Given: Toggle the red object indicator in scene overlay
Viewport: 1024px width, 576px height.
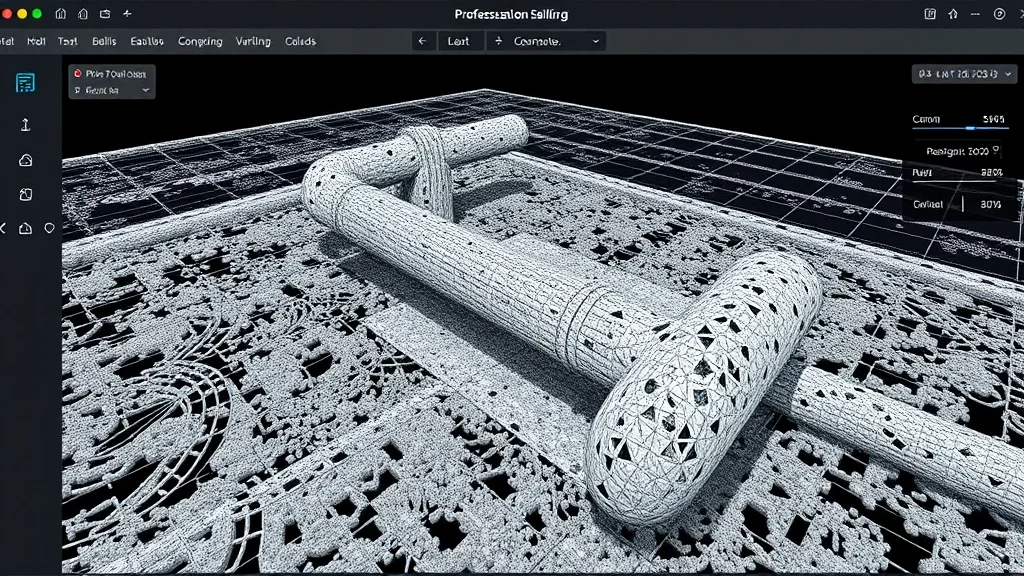Looking at the screenshot, I should point(78,73).
